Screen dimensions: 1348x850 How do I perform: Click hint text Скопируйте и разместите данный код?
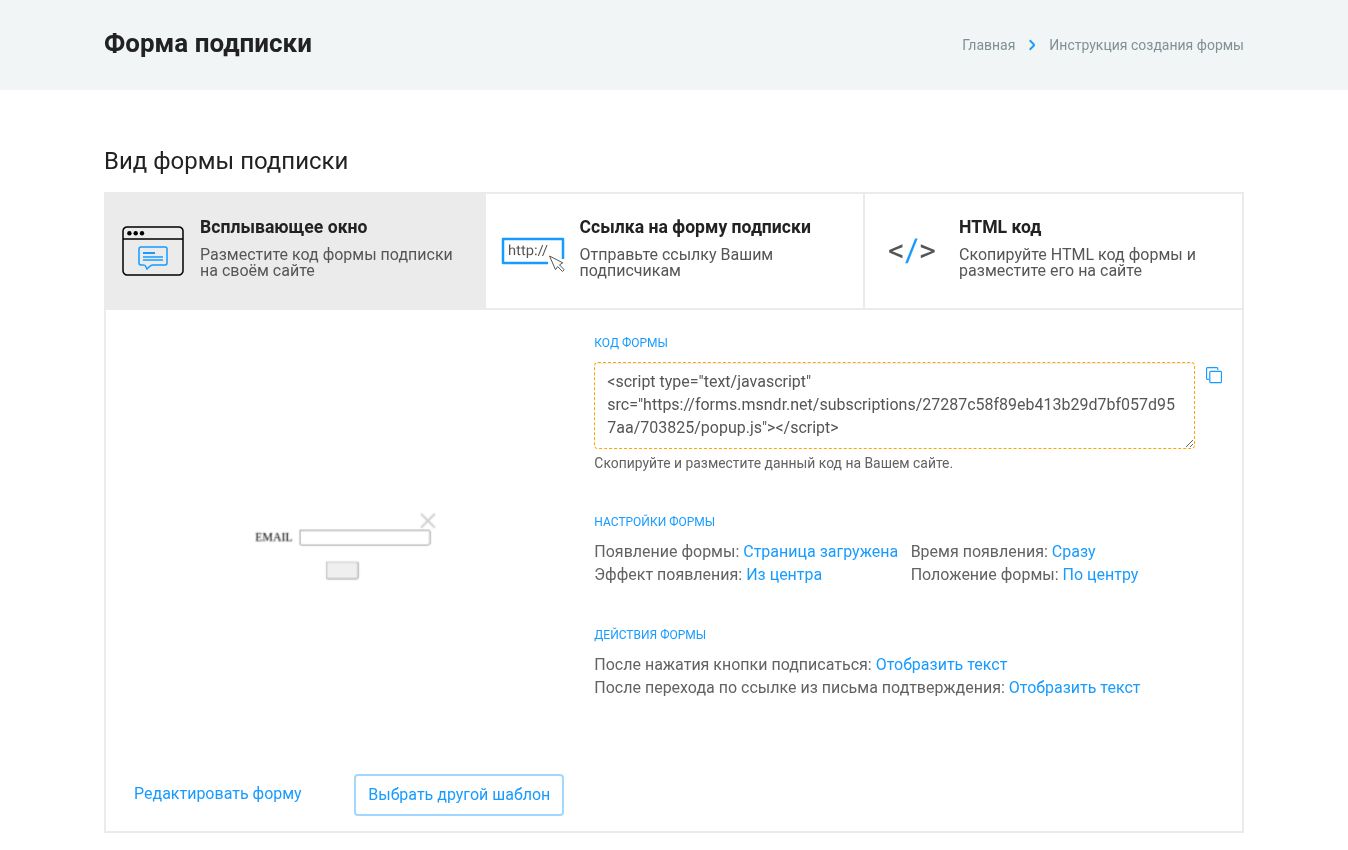click(x=773, y=464)
